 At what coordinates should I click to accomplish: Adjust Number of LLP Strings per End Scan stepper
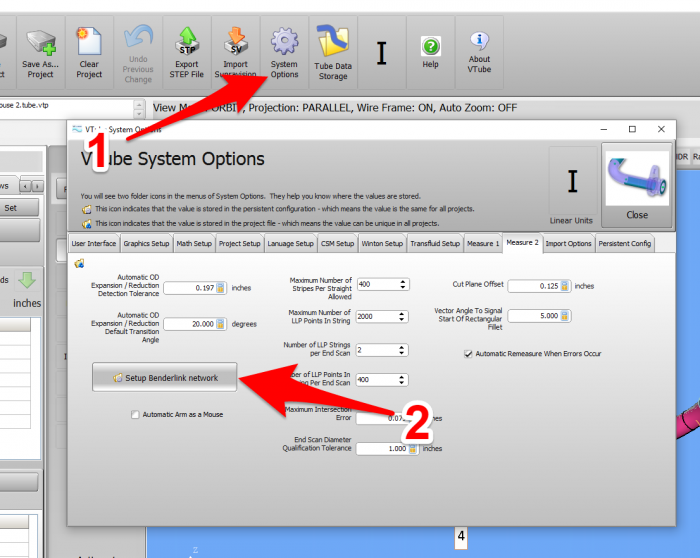[402, 350]
